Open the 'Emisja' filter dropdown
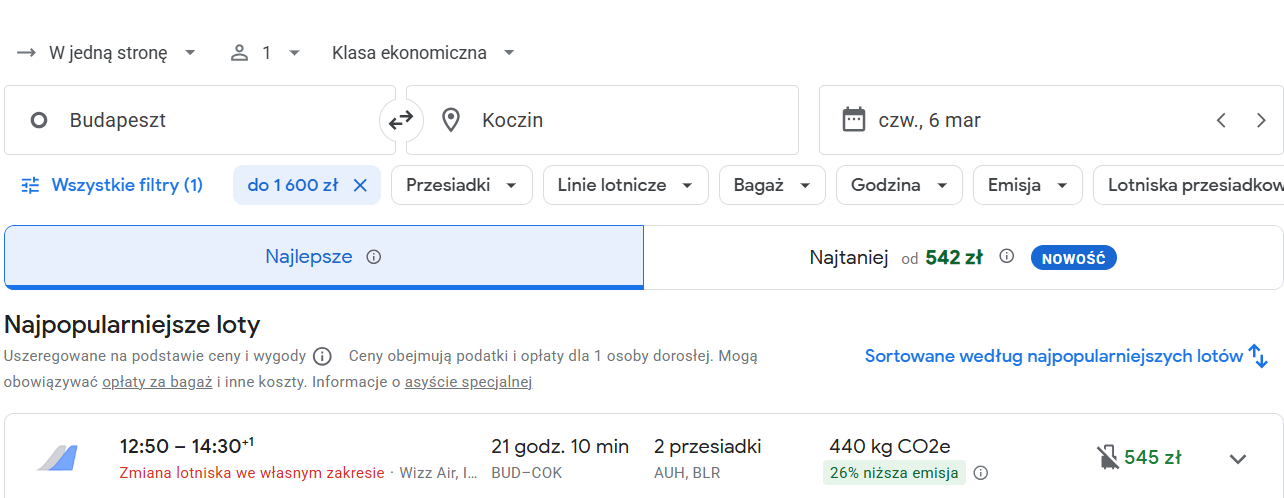This screenshot has width=1284, height=498. coord(1028,185)
